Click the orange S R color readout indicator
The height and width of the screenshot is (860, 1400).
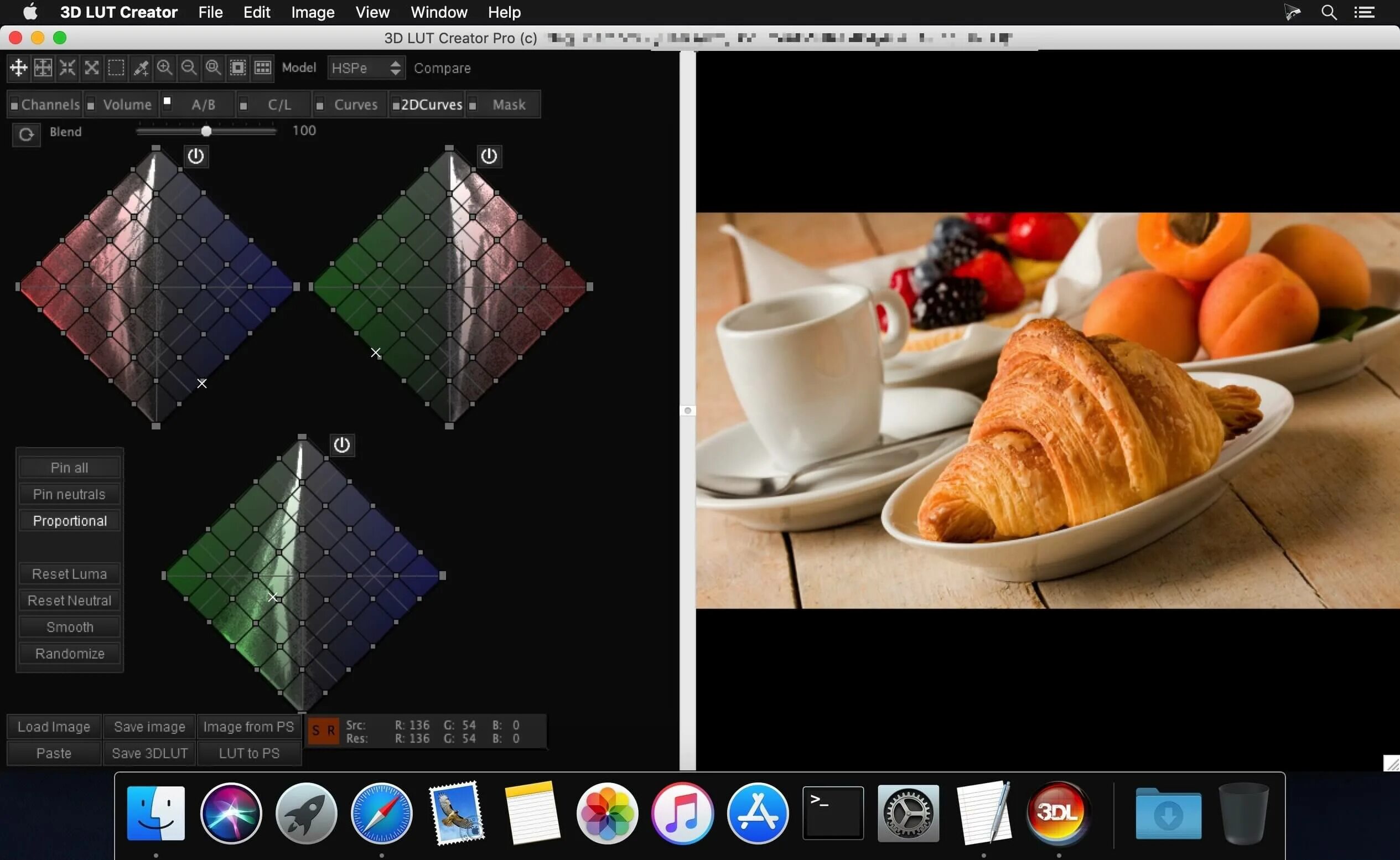tap(323, 731)
